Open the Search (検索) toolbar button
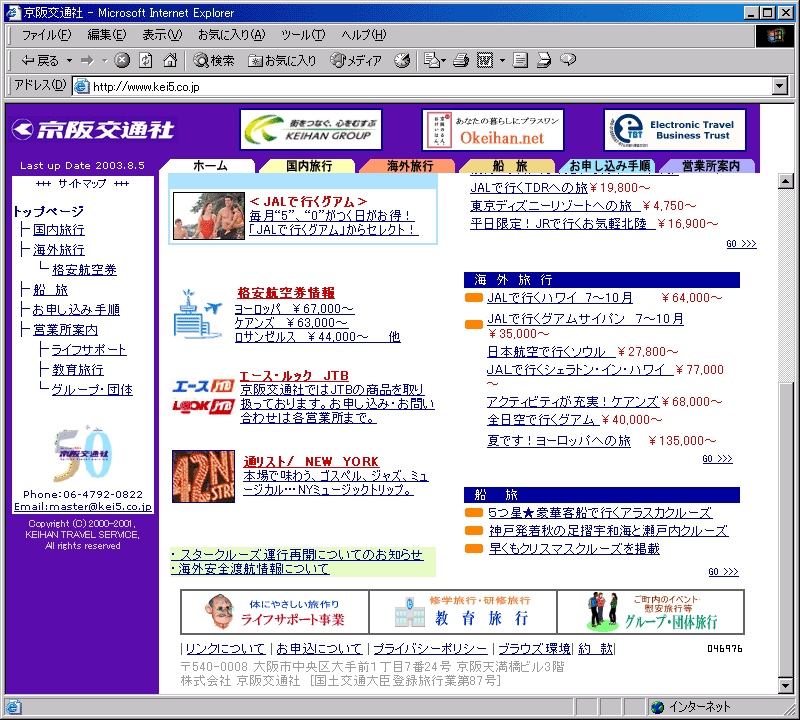 pos(214,61)
